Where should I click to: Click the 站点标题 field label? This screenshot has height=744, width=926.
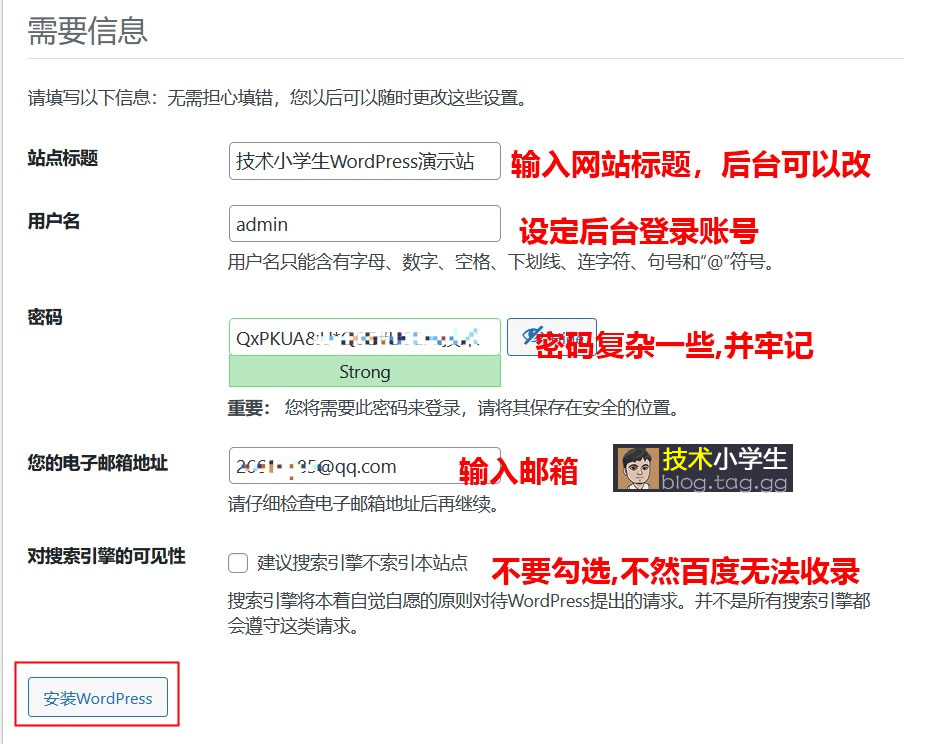coord(63,158)
